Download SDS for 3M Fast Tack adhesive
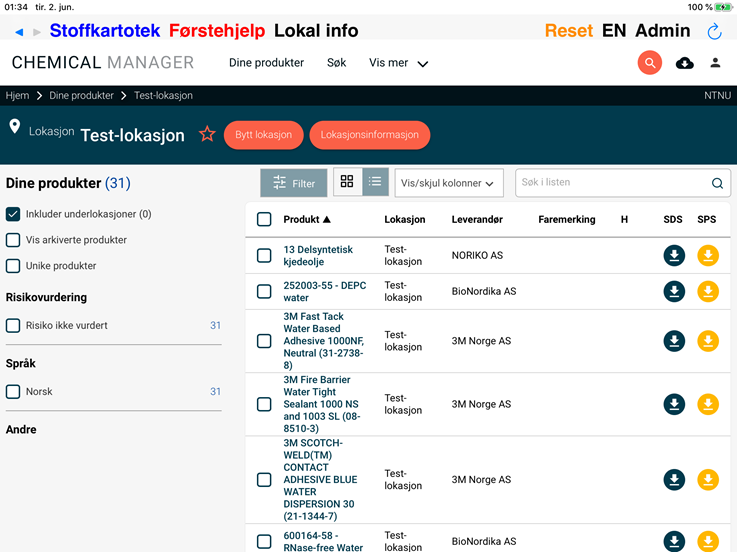 (x=674, y=341)
